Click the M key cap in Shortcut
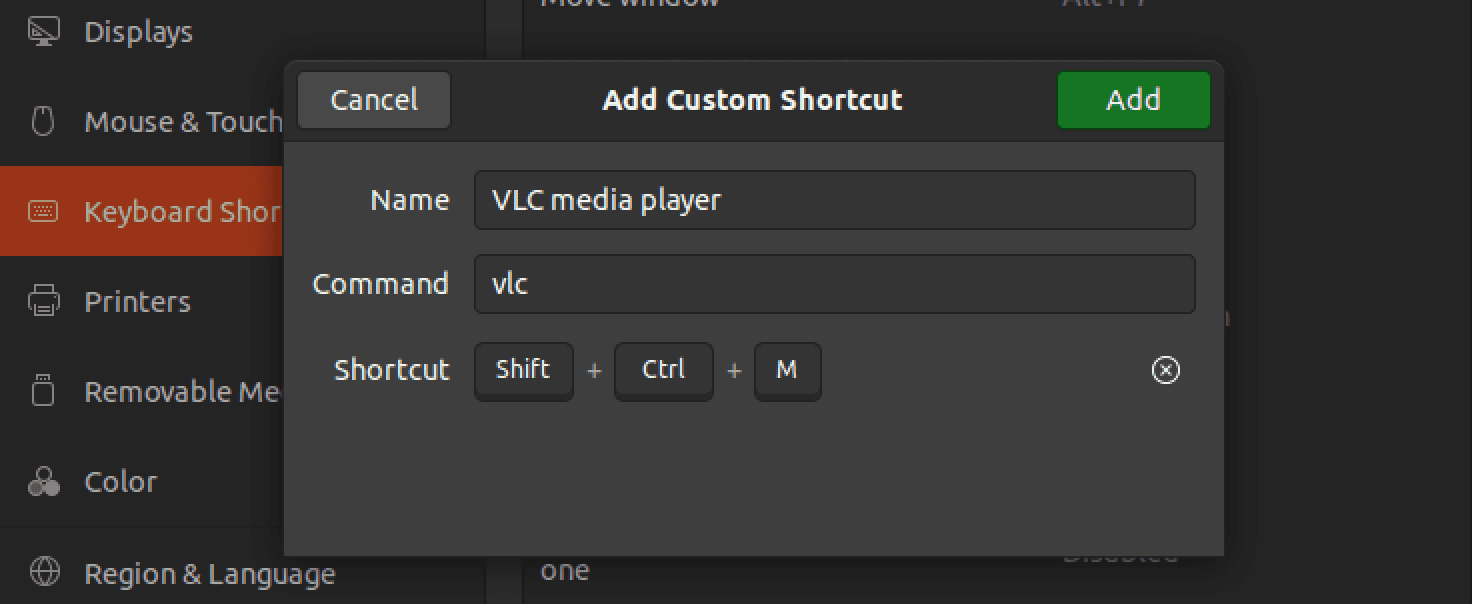The height and width of the screenshot is (604, 1472). click(787, 370)
